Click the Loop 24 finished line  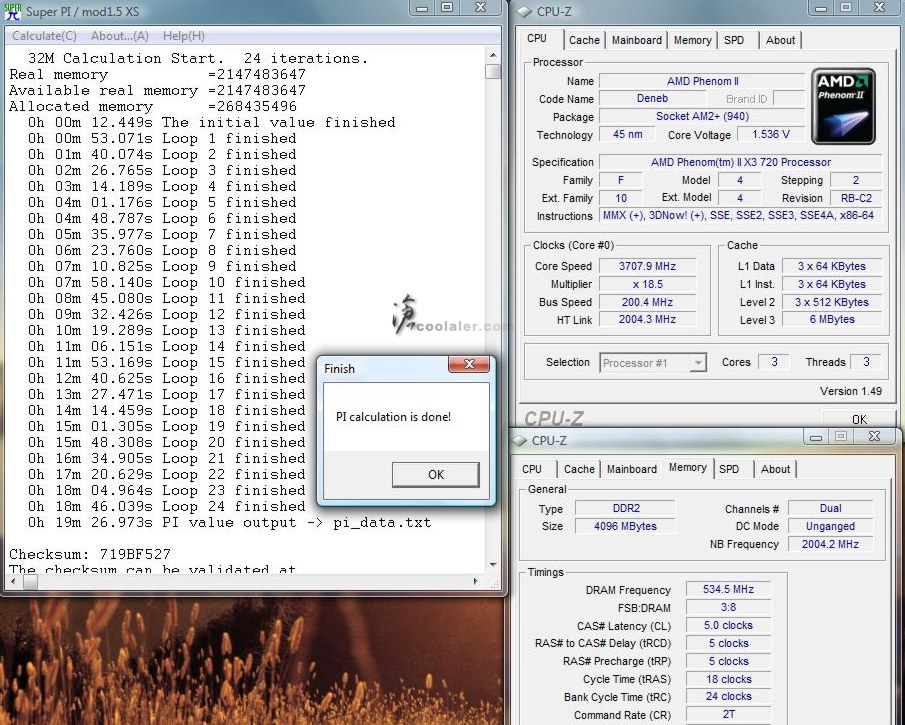point(166,506)
